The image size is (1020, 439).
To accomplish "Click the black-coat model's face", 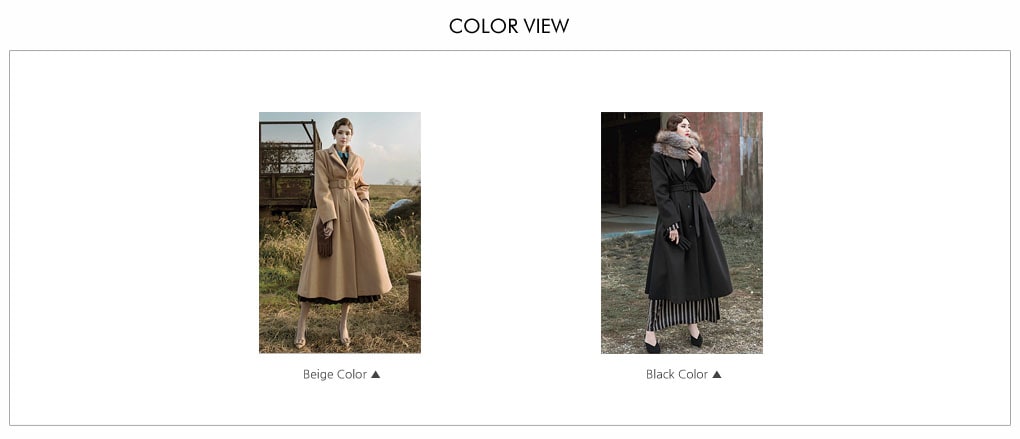I will (x=681, y=126).
